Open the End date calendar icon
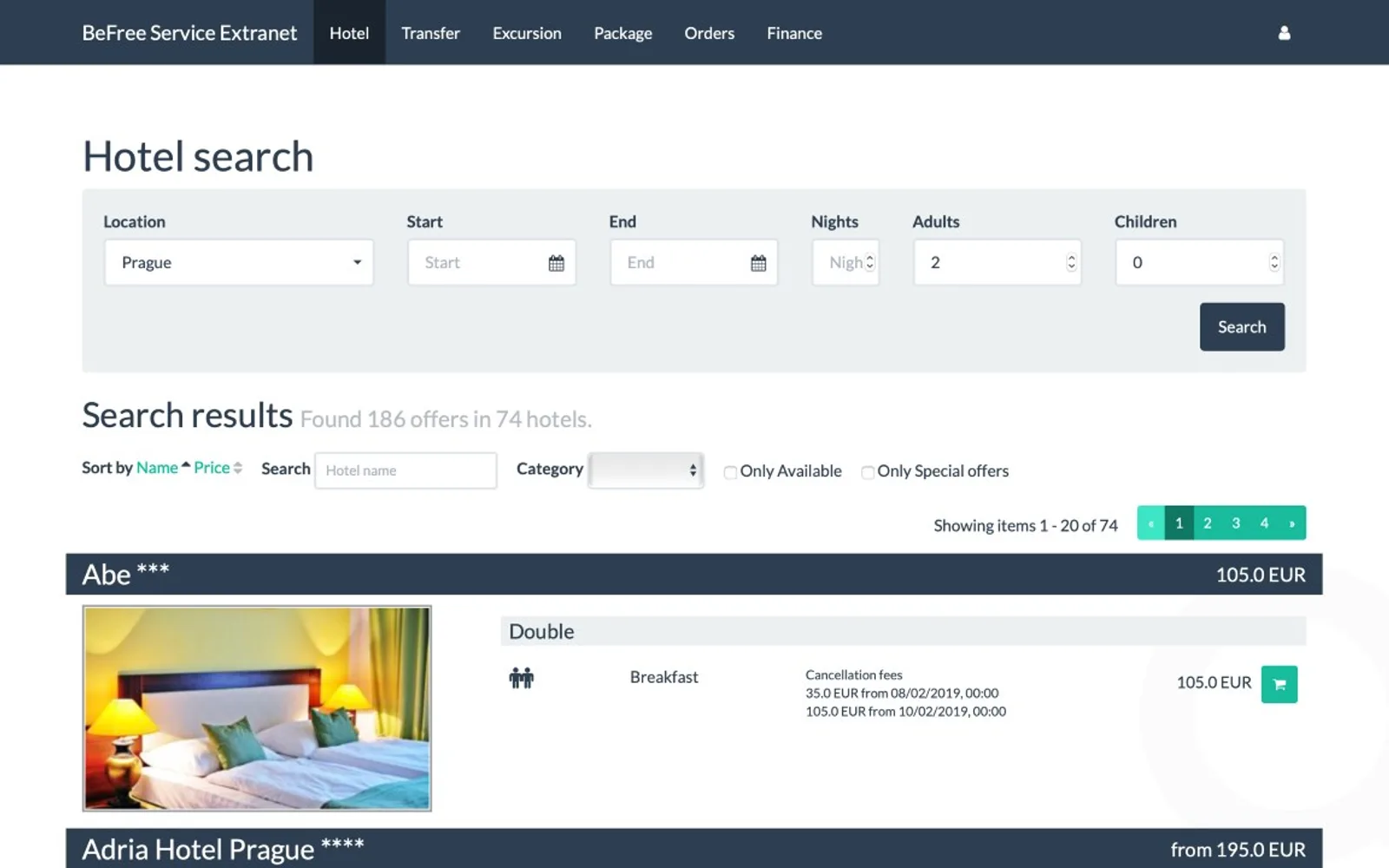 (x=759, y=263)
